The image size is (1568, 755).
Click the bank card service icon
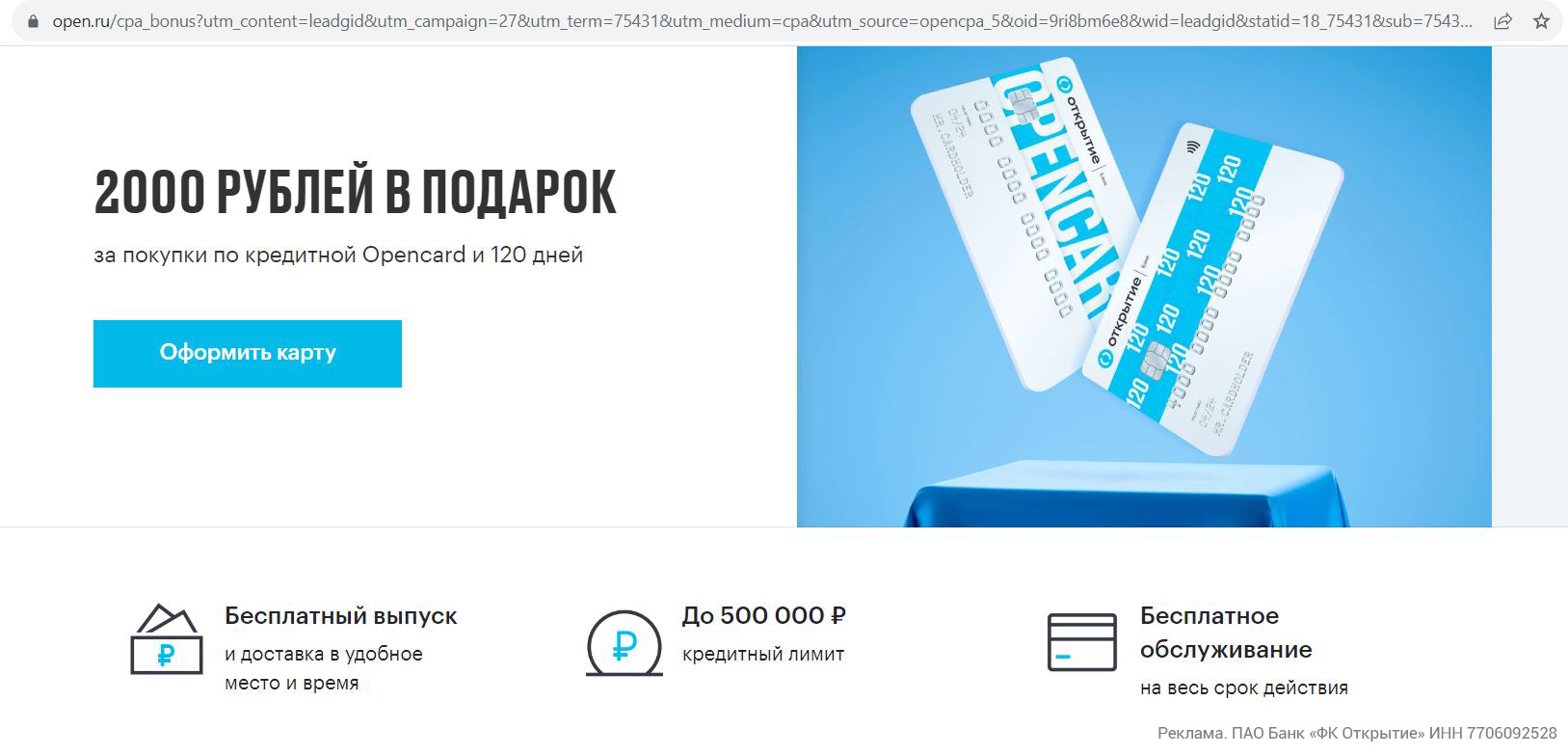tap(1082, 642)
